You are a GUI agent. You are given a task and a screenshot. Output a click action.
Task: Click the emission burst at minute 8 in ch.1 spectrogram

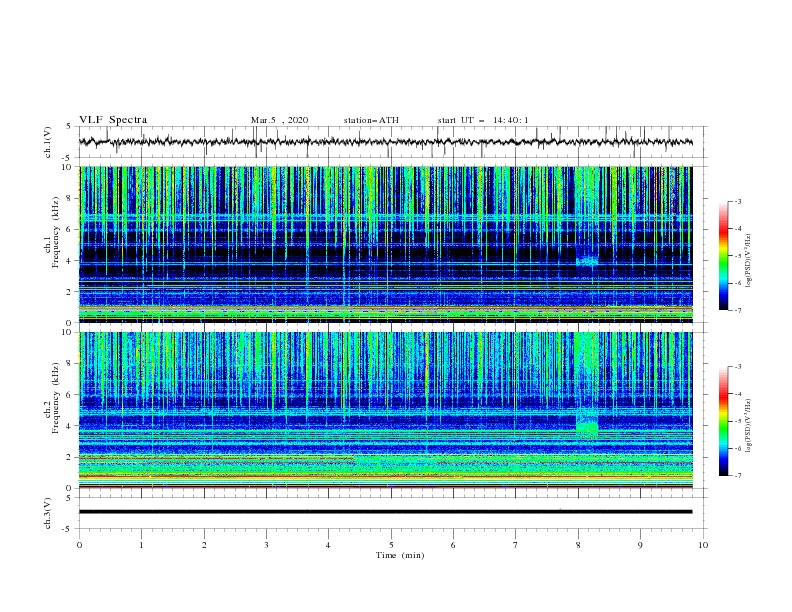[x=587, y=262]
